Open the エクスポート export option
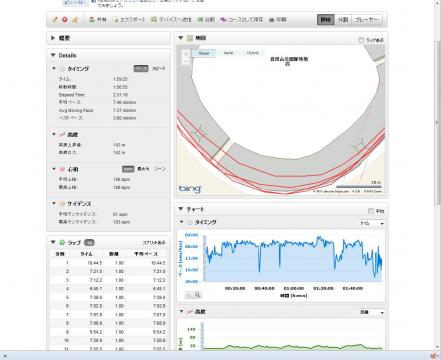 click(129, 20)
